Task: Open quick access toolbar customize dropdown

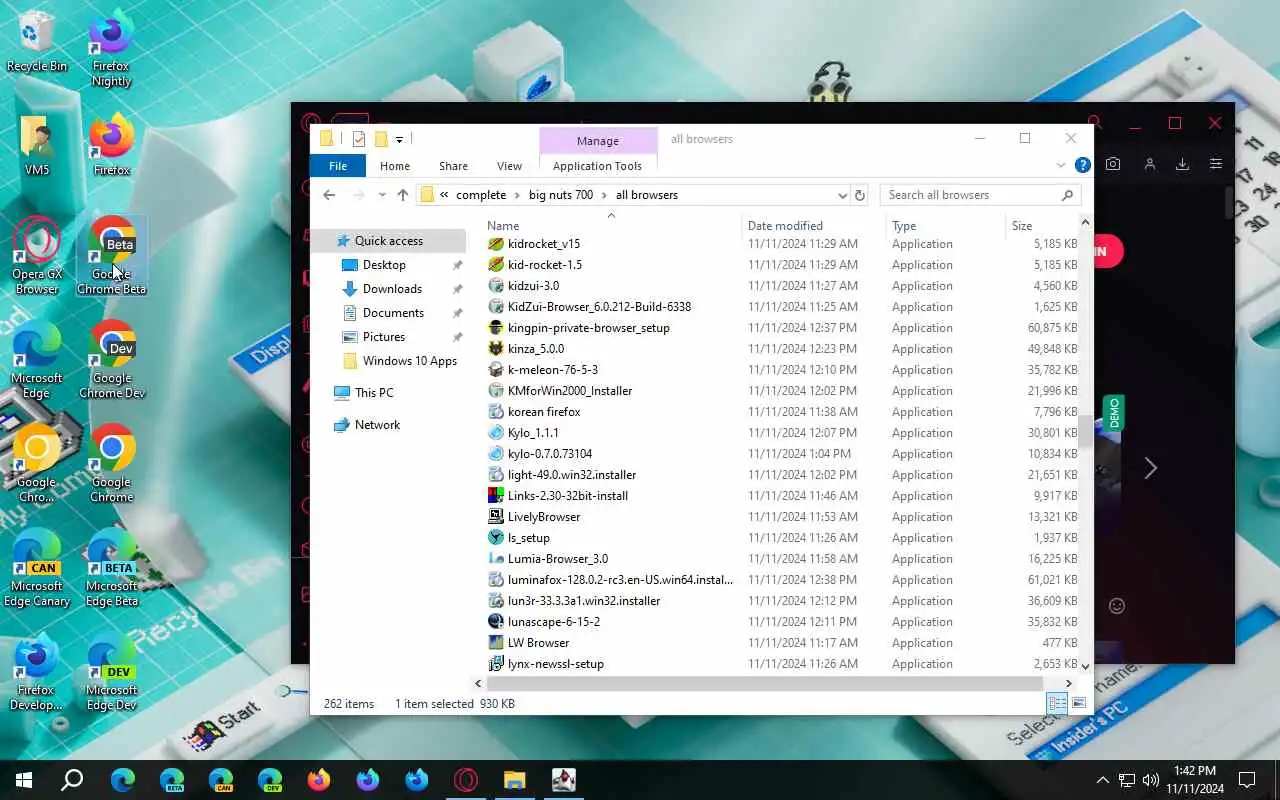Action: 399,139
